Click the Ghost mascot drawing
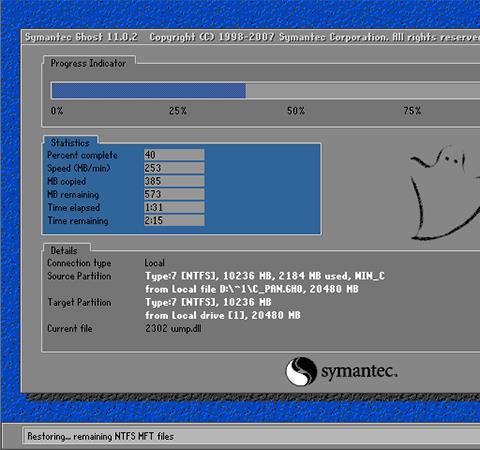This screenshot has height=450, width=480. (x=445, y=193)
